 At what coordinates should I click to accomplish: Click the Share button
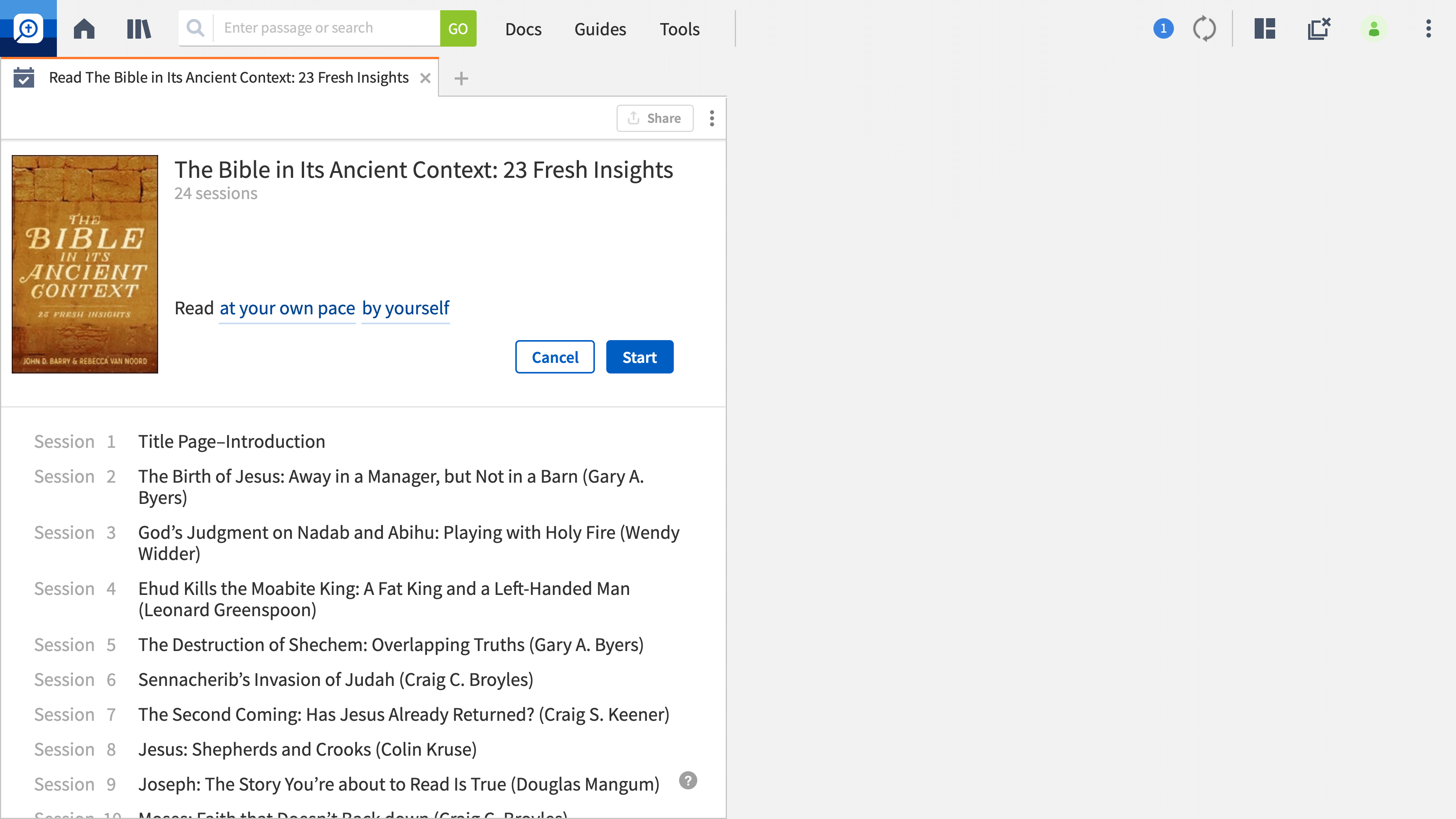(654, 118)
